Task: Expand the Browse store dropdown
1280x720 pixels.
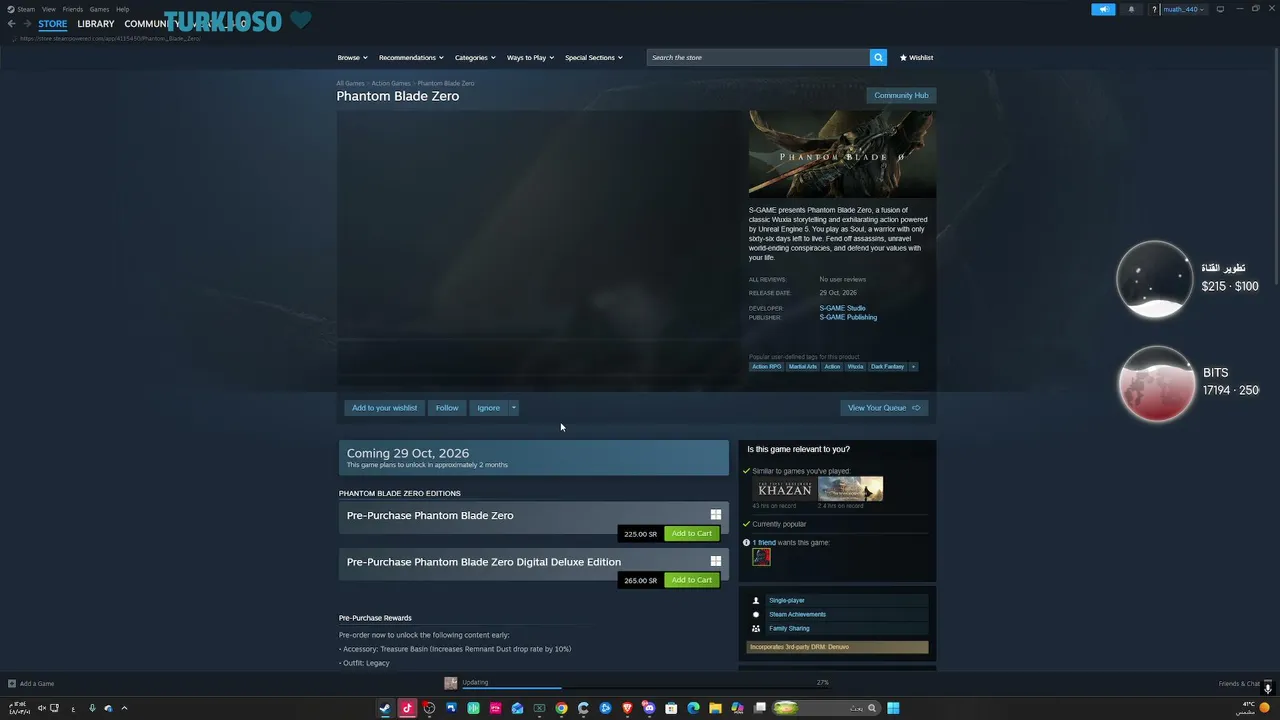Action: (352, 58)
